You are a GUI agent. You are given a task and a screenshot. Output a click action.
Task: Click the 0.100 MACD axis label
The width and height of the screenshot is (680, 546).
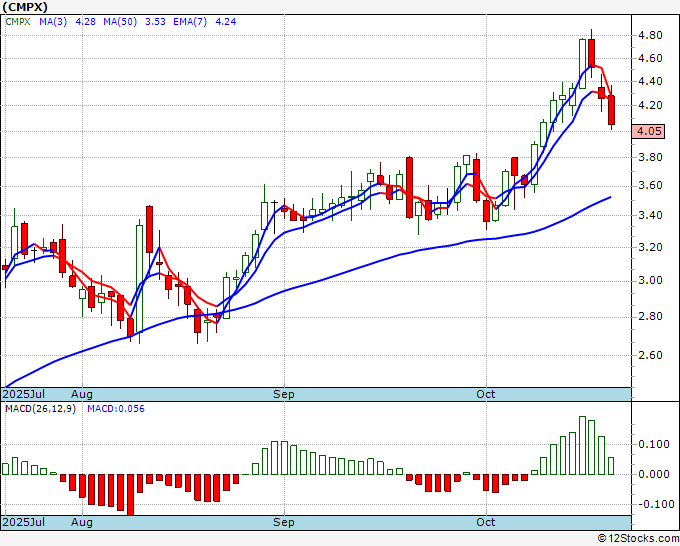[654, 445]
